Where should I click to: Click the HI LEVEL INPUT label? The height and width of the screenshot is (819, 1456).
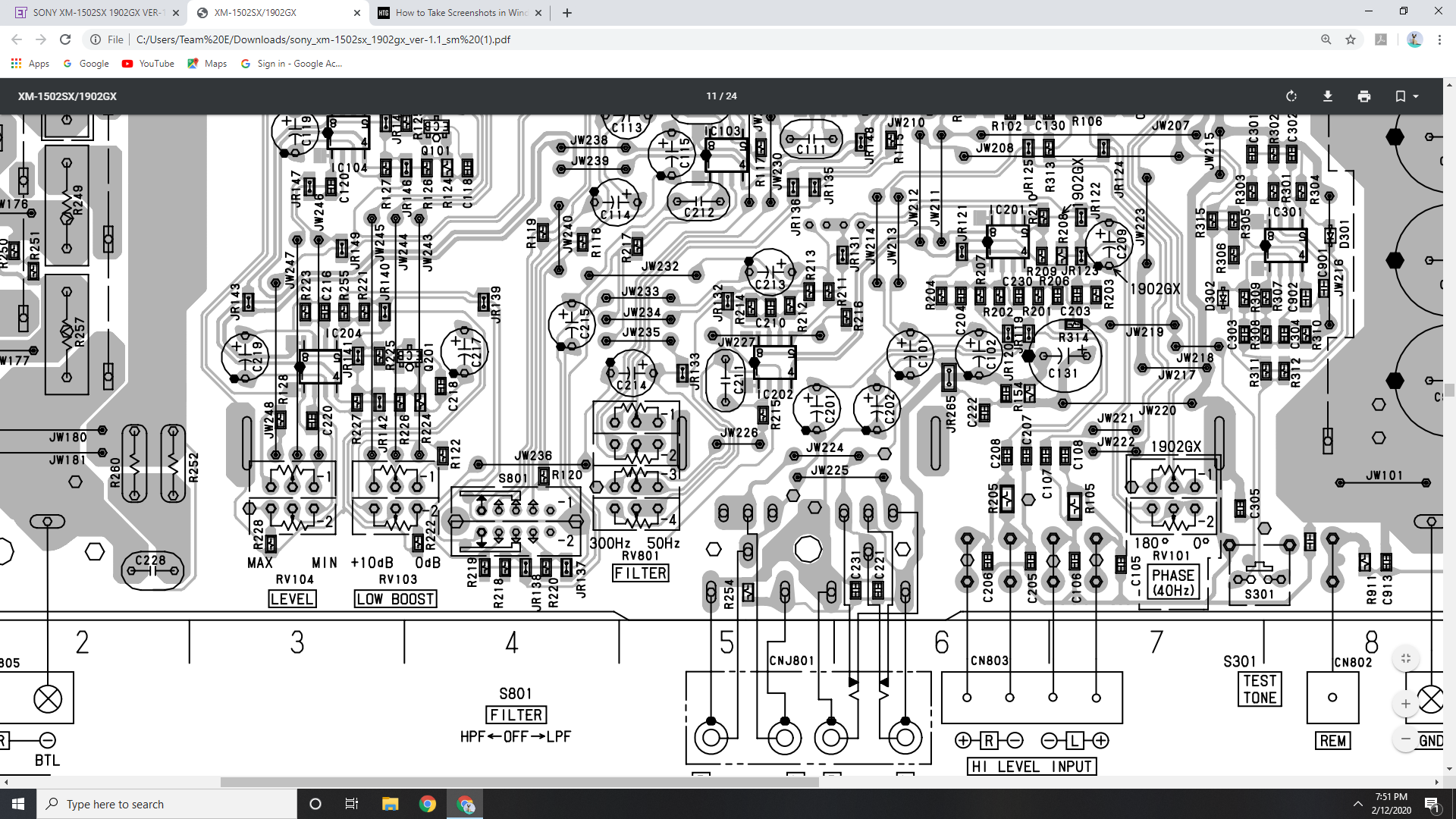pos(1031,767)
